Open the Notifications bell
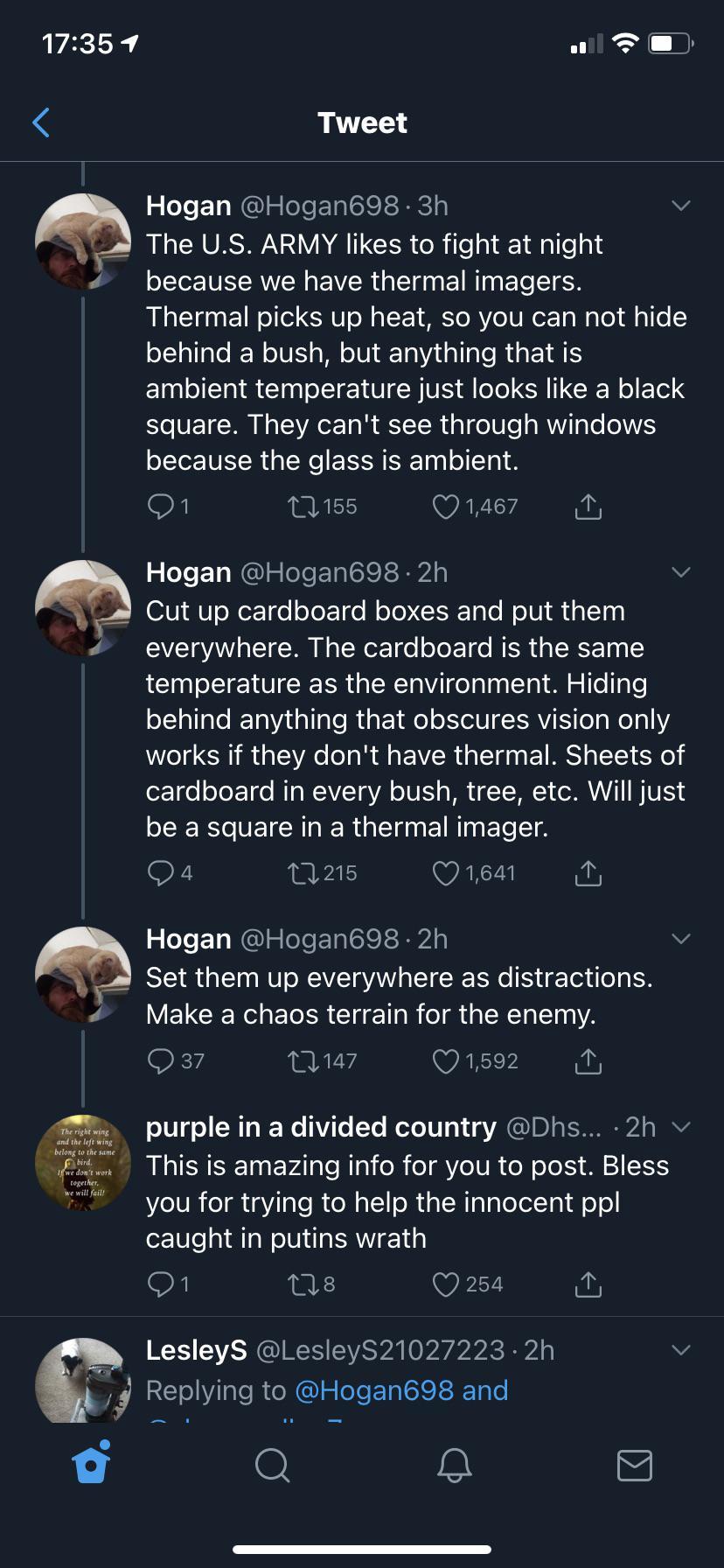The image size is (724, 1568). (x=454, y=1466)
